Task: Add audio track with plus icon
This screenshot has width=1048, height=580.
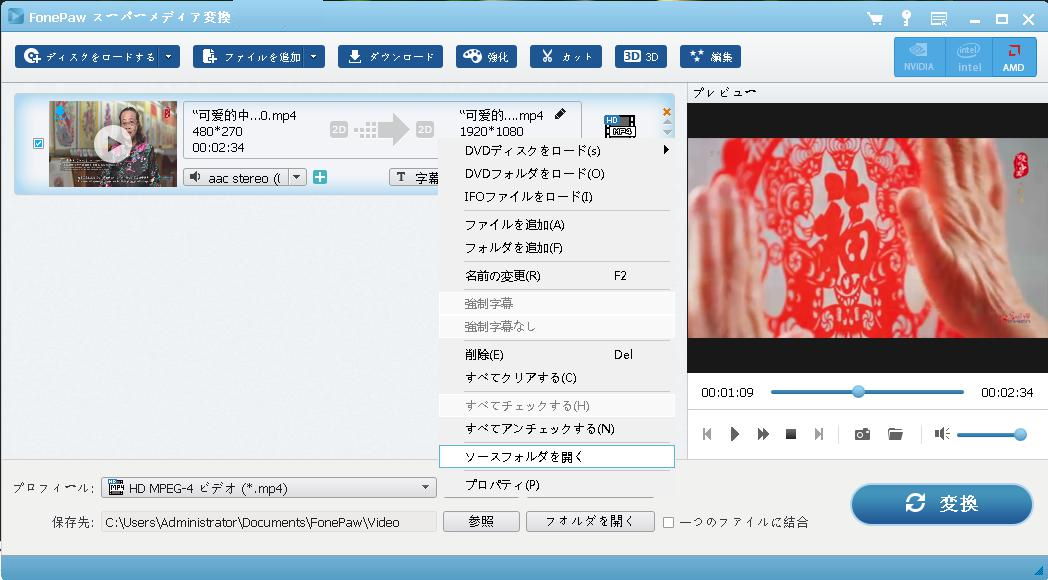Action: (320, 177)
